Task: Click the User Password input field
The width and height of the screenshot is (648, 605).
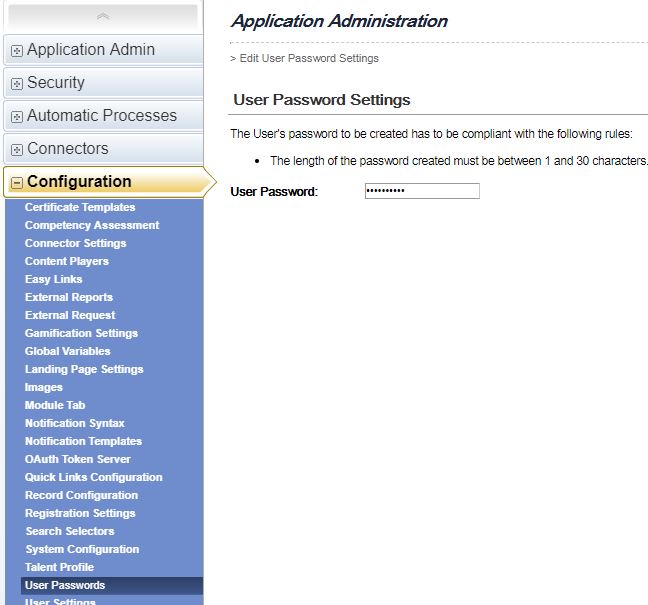Action: (x=422, y=191)
